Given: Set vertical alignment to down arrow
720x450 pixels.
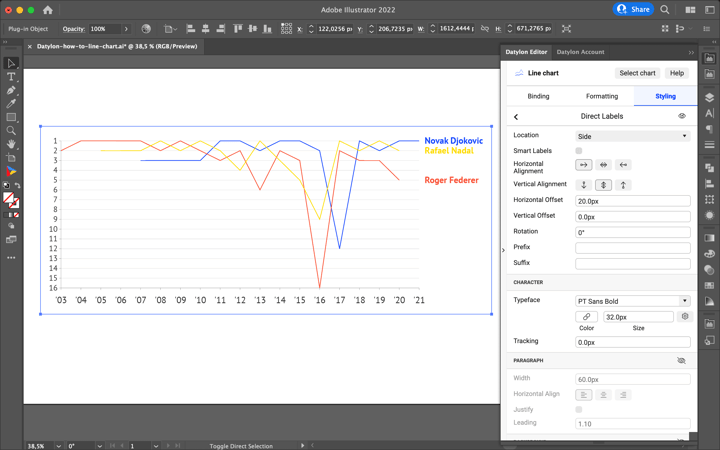Looking at the screenshot, I should [584, 185].
